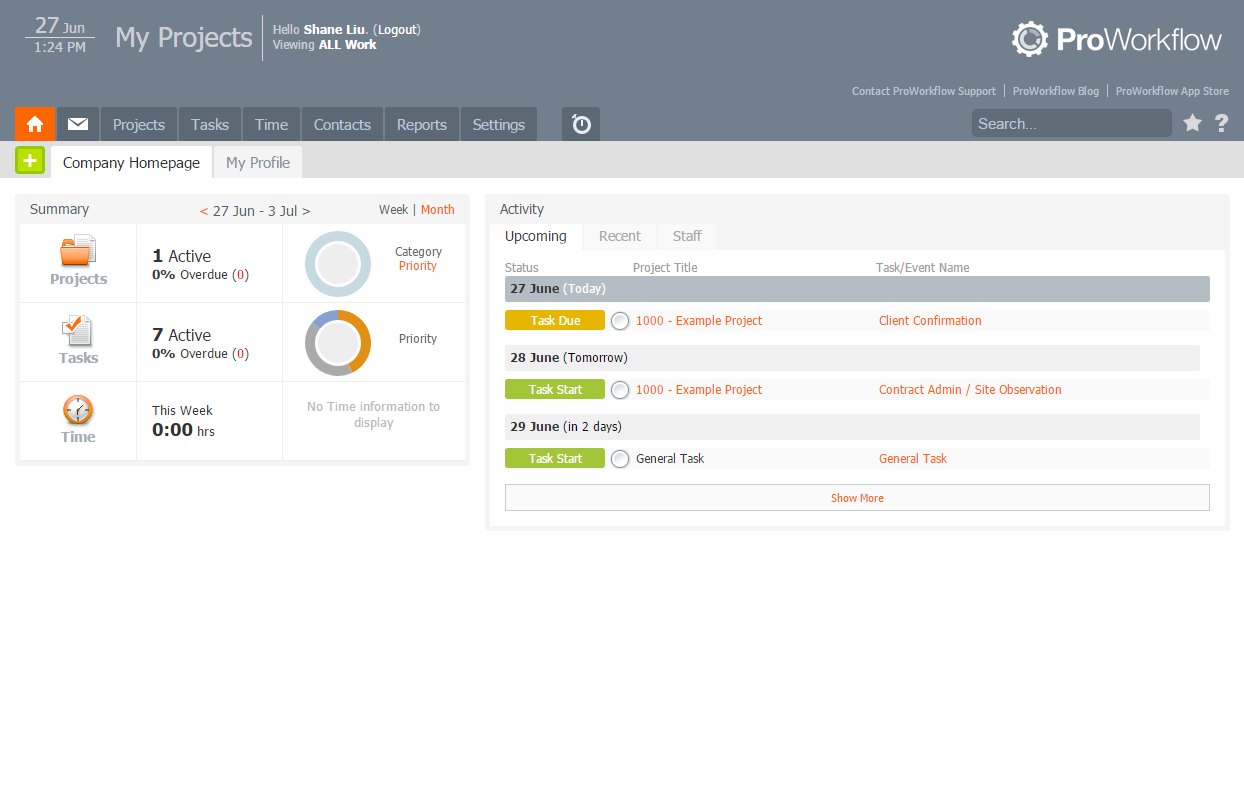Open the home icon in the navigation bar

click(x=35, y=124)
